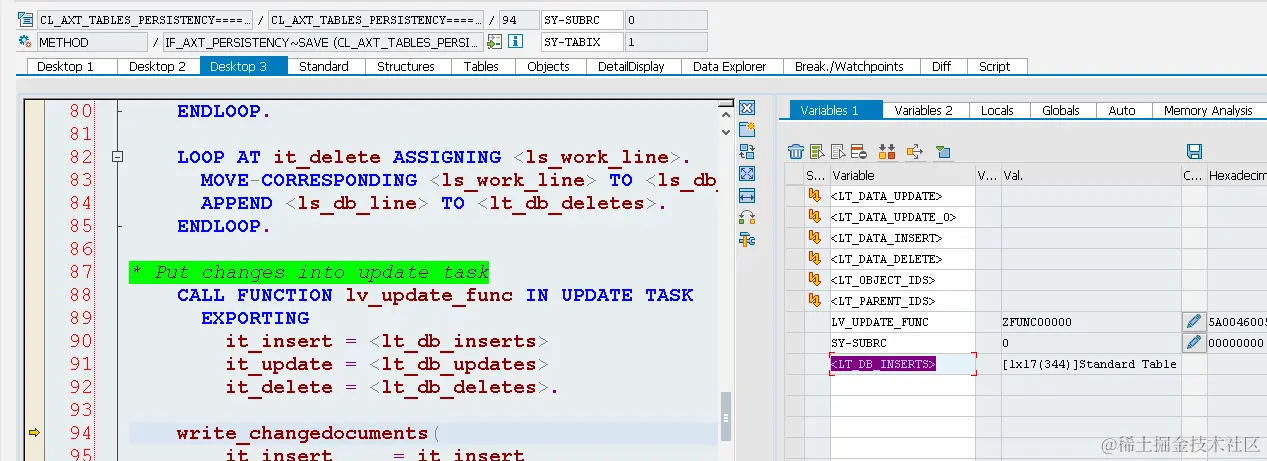Click the insert row icon in variables toolbar
Image resolution: width=1267 pixels, height=461 pixels.
pyautogui.click(x=818, y=152)
